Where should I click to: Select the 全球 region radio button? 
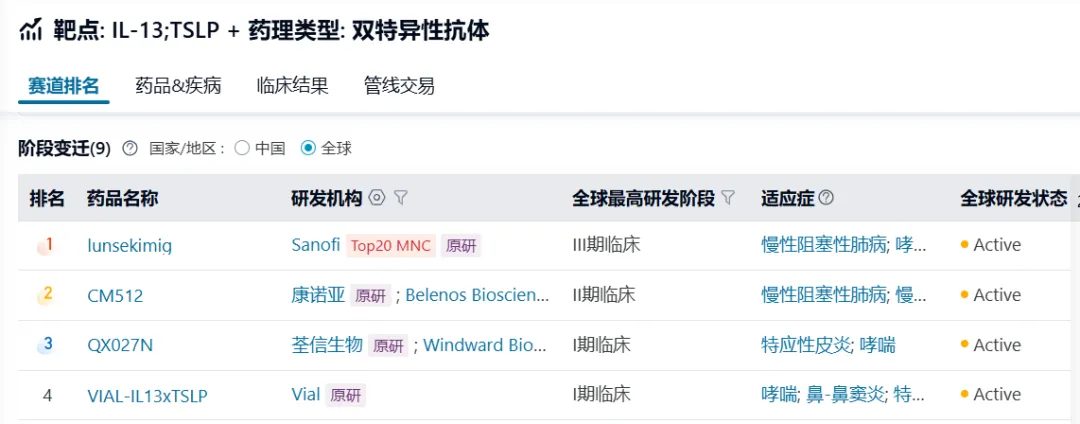(309, 148)
